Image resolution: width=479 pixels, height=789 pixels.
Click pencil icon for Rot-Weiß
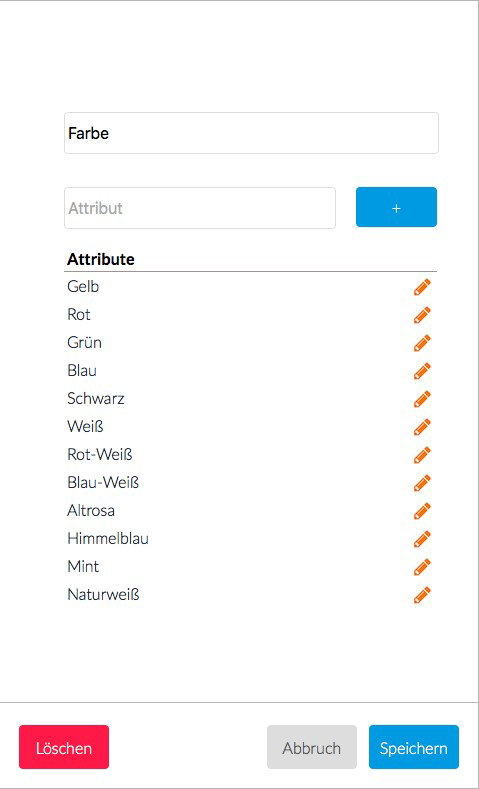422,455
